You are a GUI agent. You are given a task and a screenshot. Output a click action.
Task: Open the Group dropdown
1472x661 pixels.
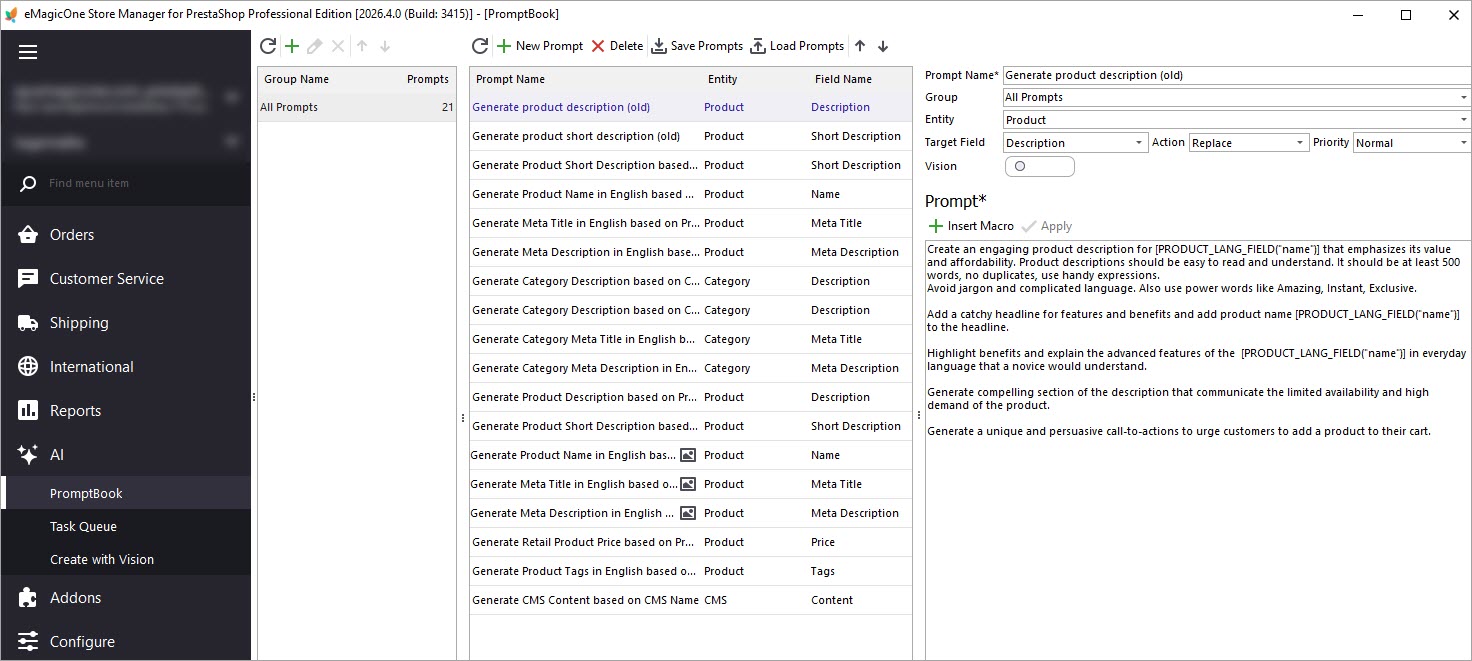(x=1464, y=97)
